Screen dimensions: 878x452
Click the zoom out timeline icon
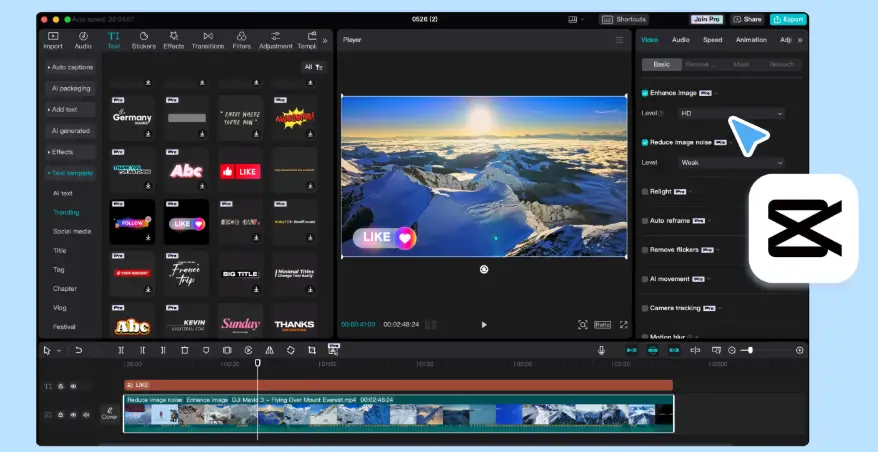pos(732,350)
